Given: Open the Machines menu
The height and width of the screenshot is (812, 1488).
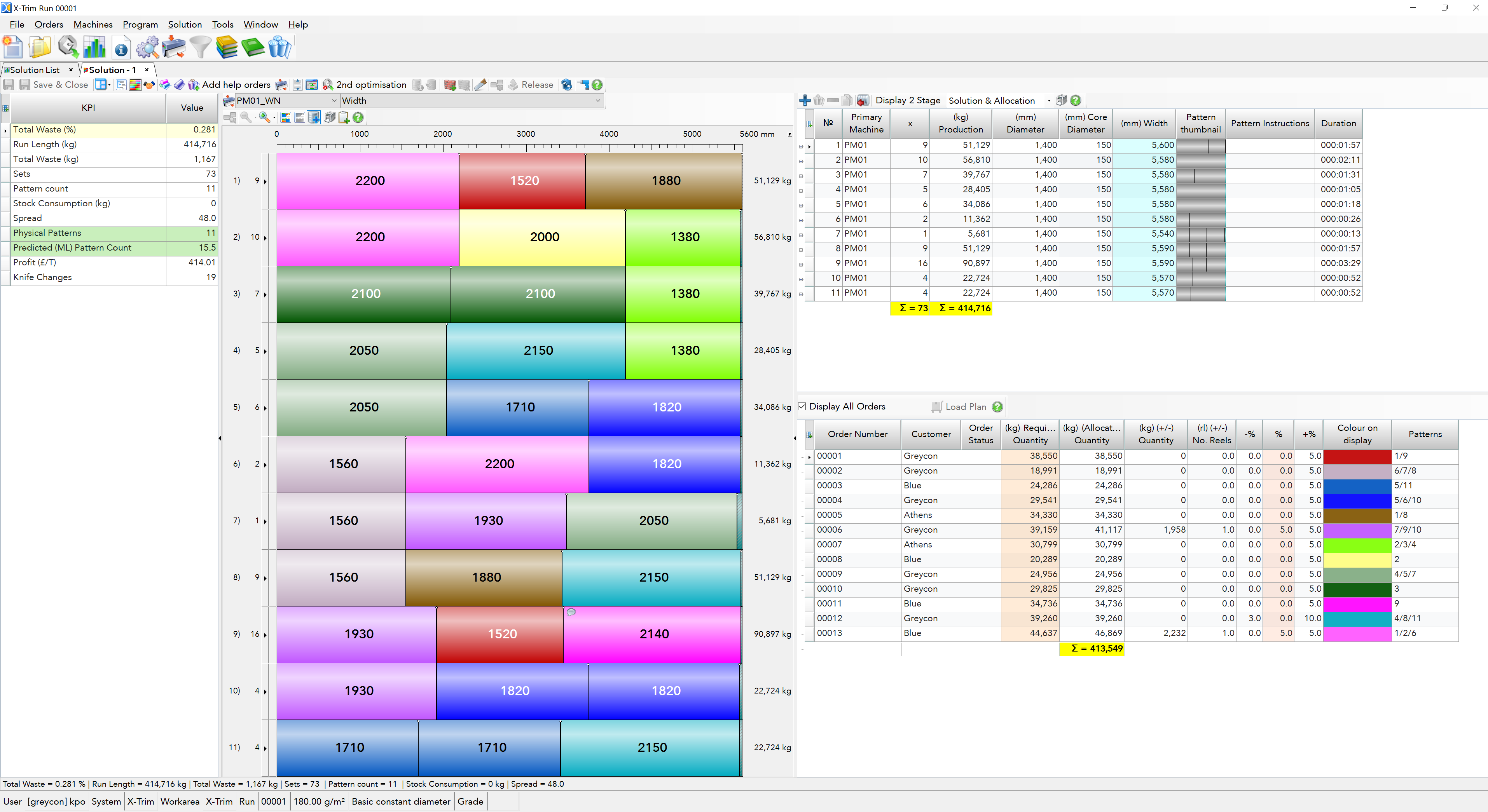Looking at the screenshot, I should point(93,24).
